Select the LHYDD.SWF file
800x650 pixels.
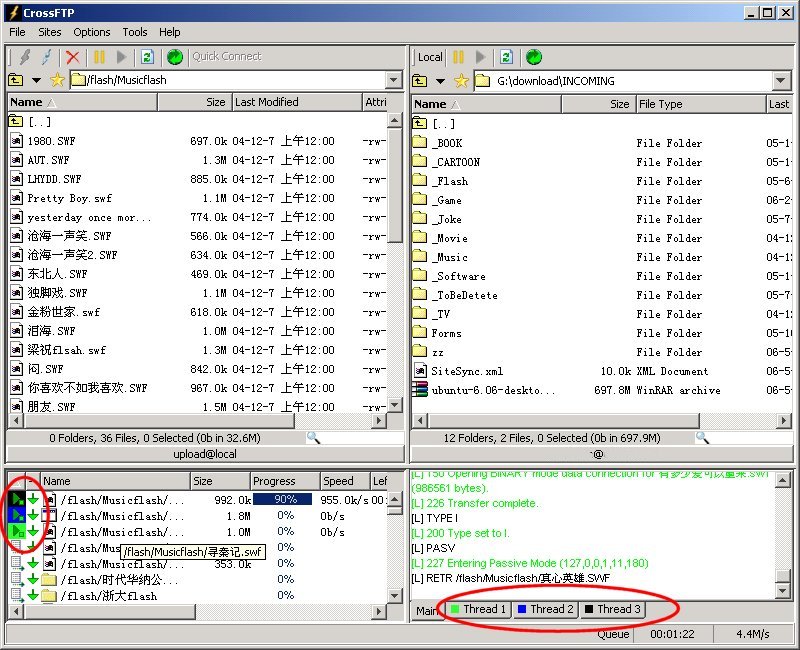pyautogui.click(x=54, y=179)
